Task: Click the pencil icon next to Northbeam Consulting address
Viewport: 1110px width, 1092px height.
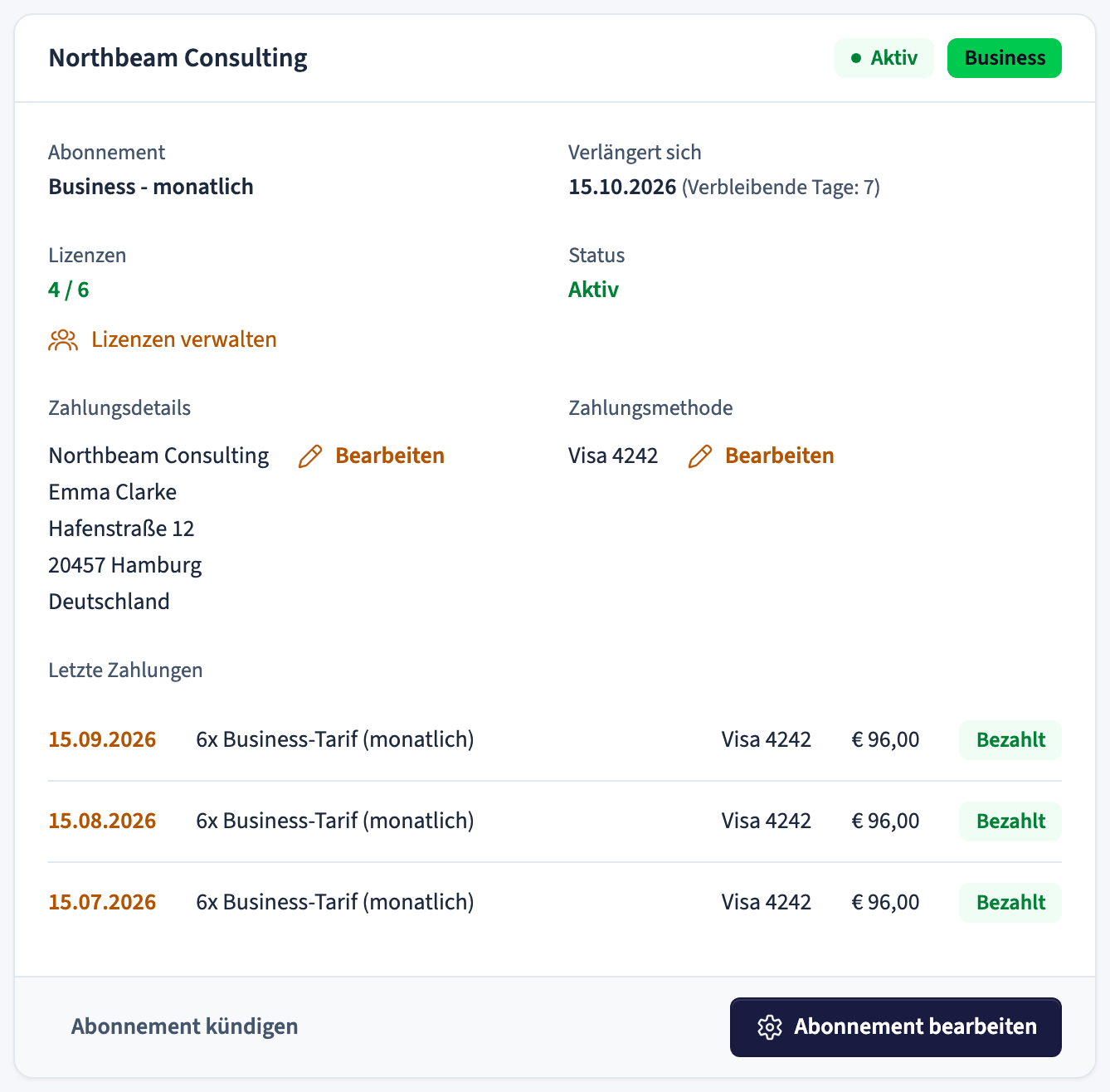Action: [310, 456]
